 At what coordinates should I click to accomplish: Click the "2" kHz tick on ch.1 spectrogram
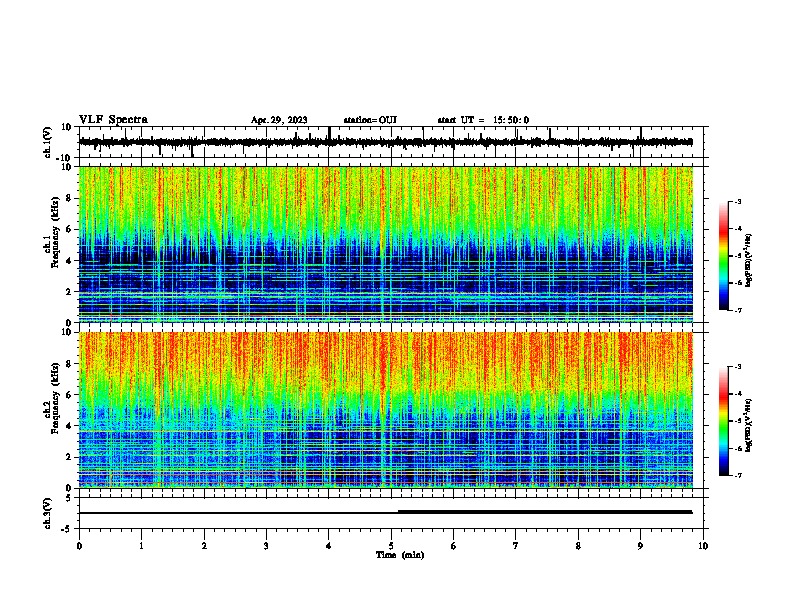[x=70, y=292]
